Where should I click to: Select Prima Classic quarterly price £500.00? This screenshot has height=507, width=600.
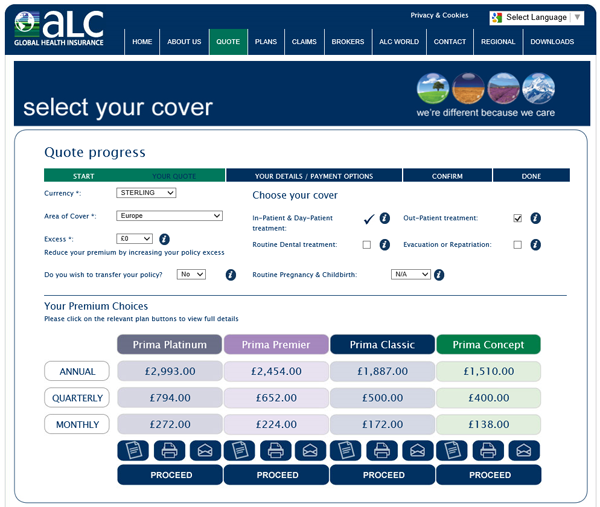(382, 398)
